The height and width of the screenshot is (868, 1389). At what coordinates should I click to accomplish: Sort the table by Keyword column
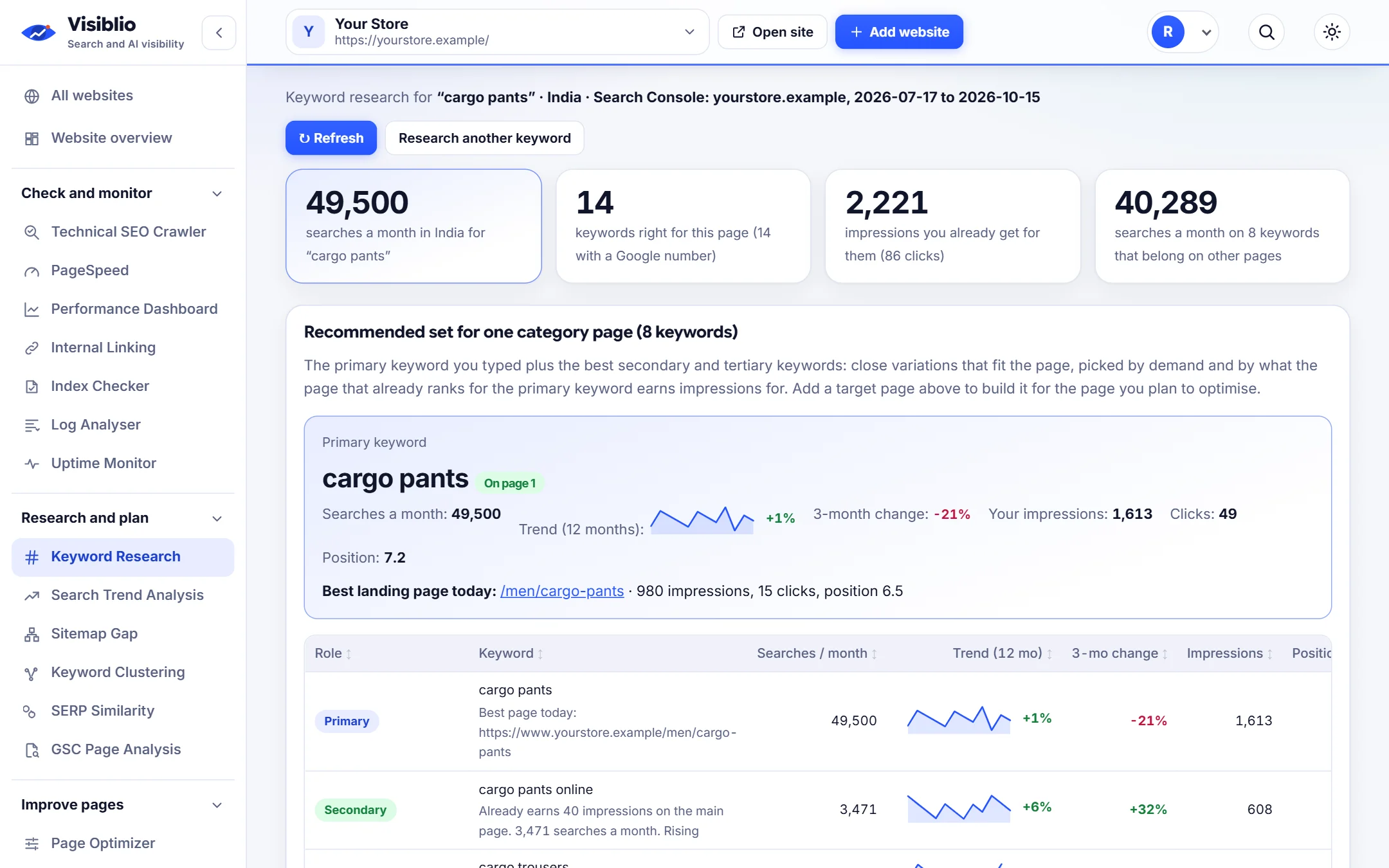click(511, 653)
